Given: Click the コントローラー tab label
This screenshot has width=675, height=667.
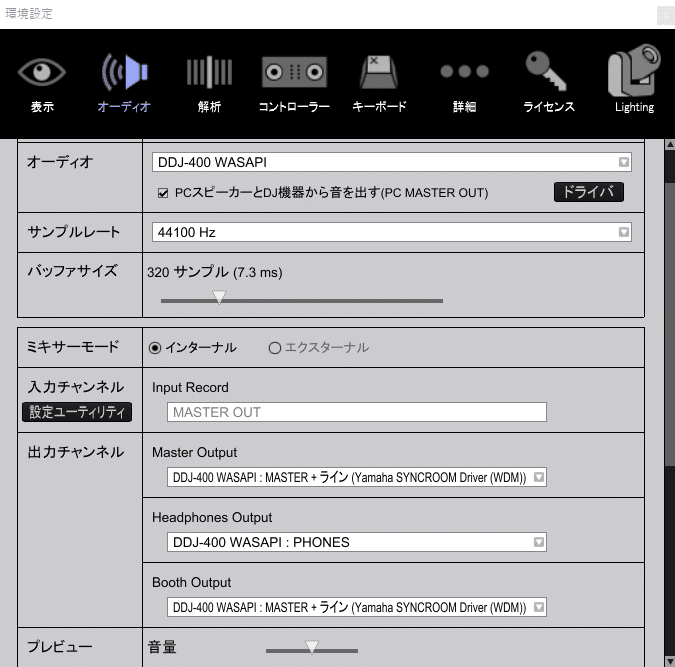Looking at the screenshot, I should (294, 107).
